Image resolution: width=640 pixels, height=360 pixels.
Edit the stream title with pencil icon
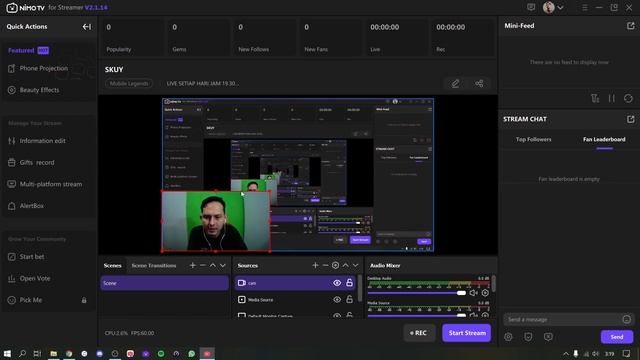455,84
